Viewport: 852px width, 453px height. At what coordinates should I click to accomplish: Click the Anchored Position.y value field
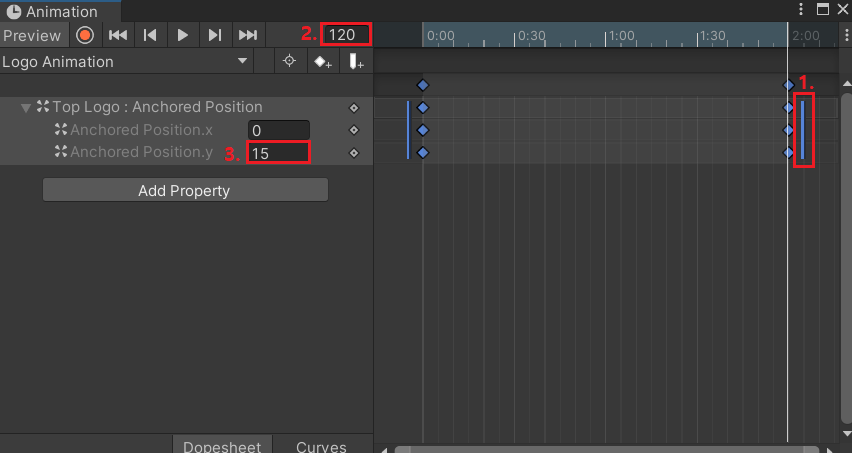point(279,153)
